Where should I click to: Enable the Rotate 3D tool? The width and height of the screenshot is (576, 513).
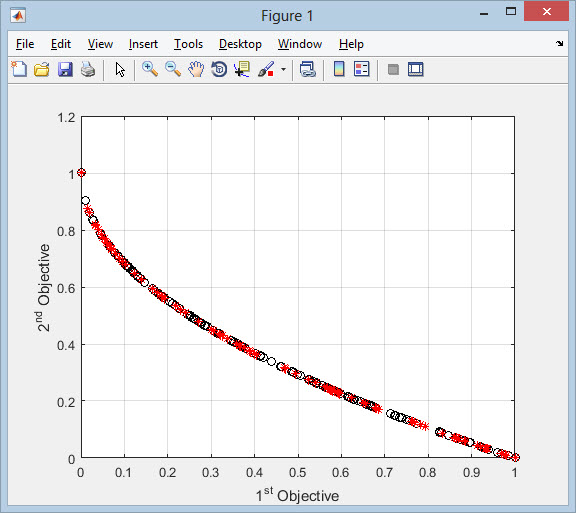coord(219,69)
